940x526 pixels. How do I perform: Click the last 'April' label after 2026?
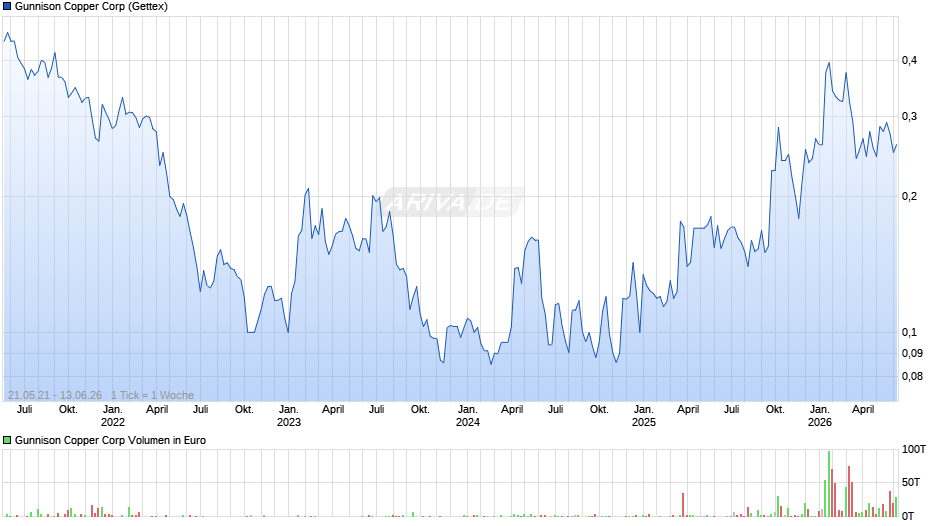pyautogui.click(x=863, y=409)
